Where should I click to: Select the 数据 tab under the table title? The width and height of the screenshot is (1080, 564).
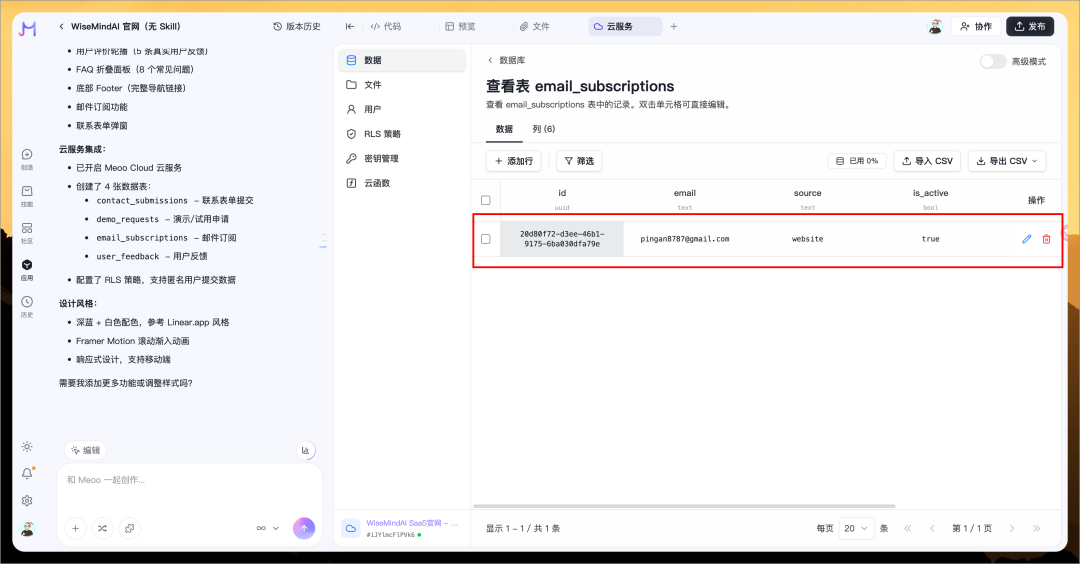click(504, 129)
